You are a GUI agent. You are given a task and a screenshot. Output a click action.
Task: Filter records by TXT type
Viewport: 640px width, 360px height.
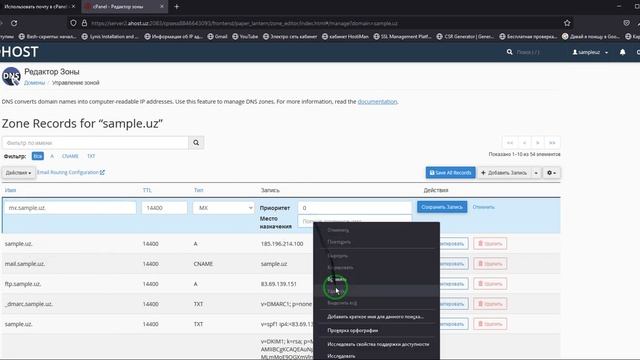[91, 156]
